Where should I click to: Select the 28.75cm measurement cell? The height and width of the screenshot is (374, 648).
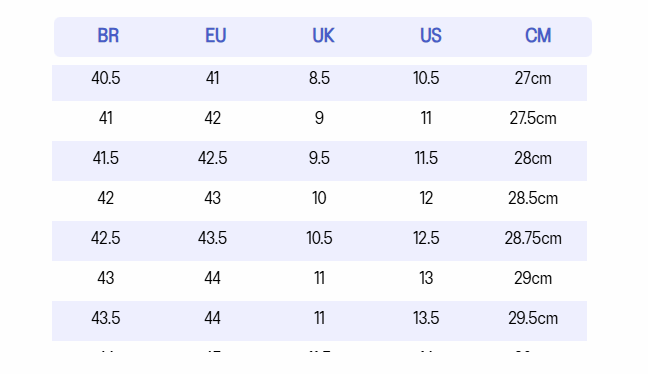[x=533, y=238]
